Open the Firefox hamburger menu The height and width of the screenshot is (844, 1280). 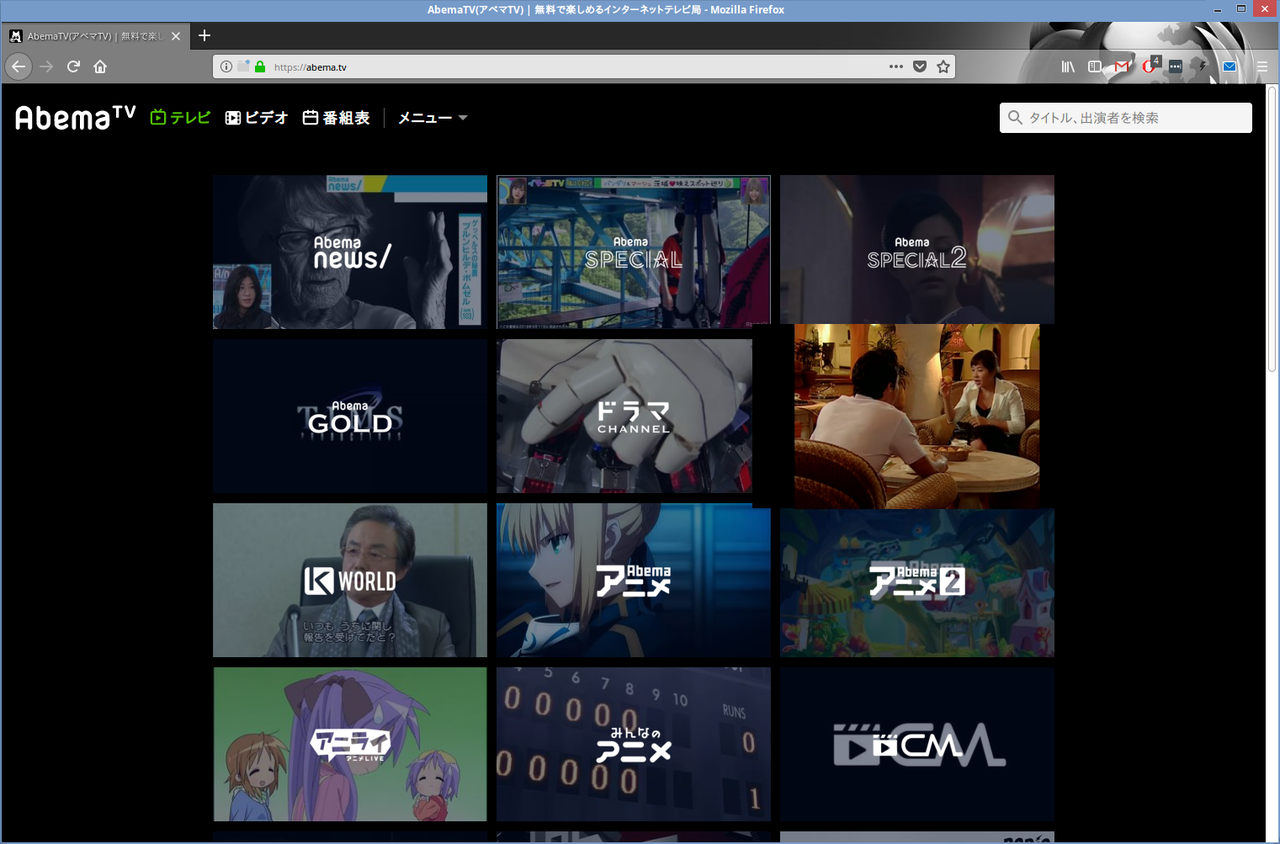[1260, 67]
